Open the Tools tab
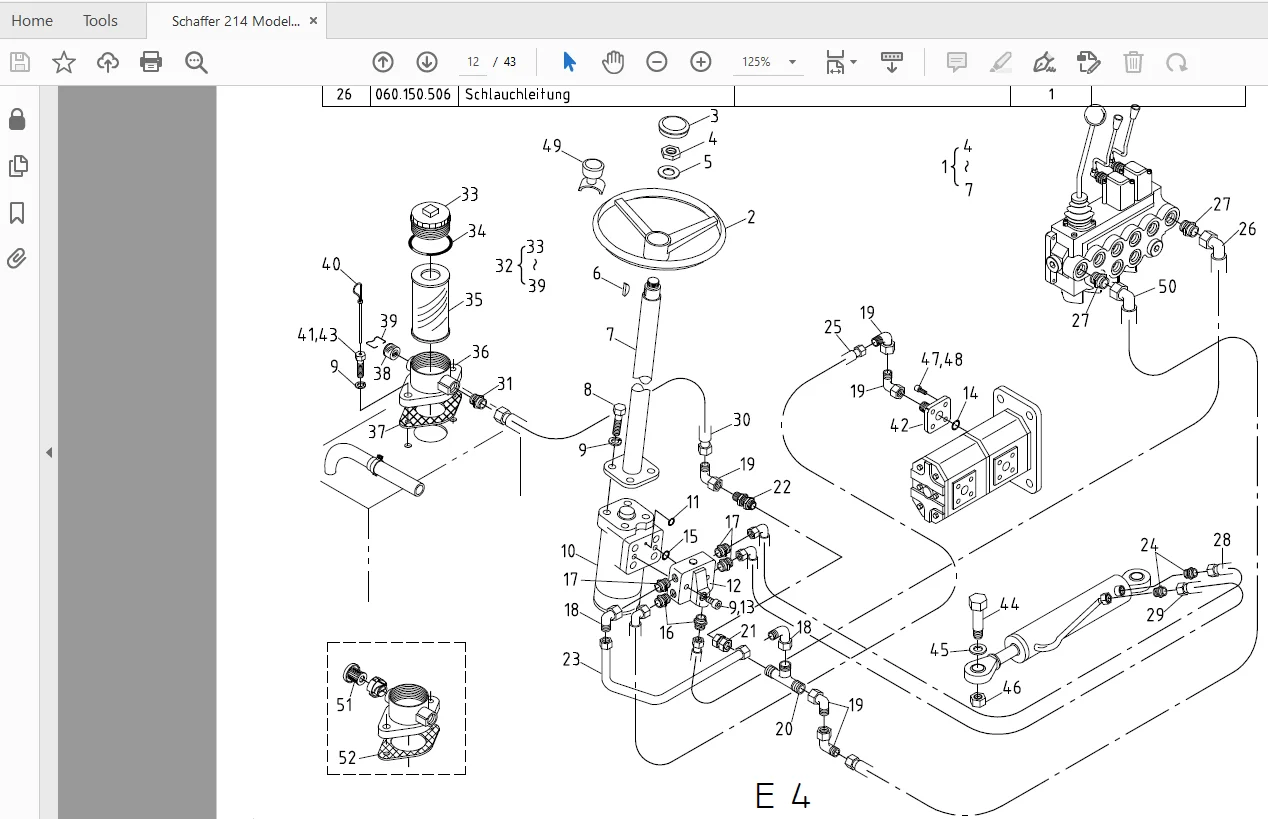Image resolution: width=1268 pixels, height=819 pixels. click(x=100, y=20)
